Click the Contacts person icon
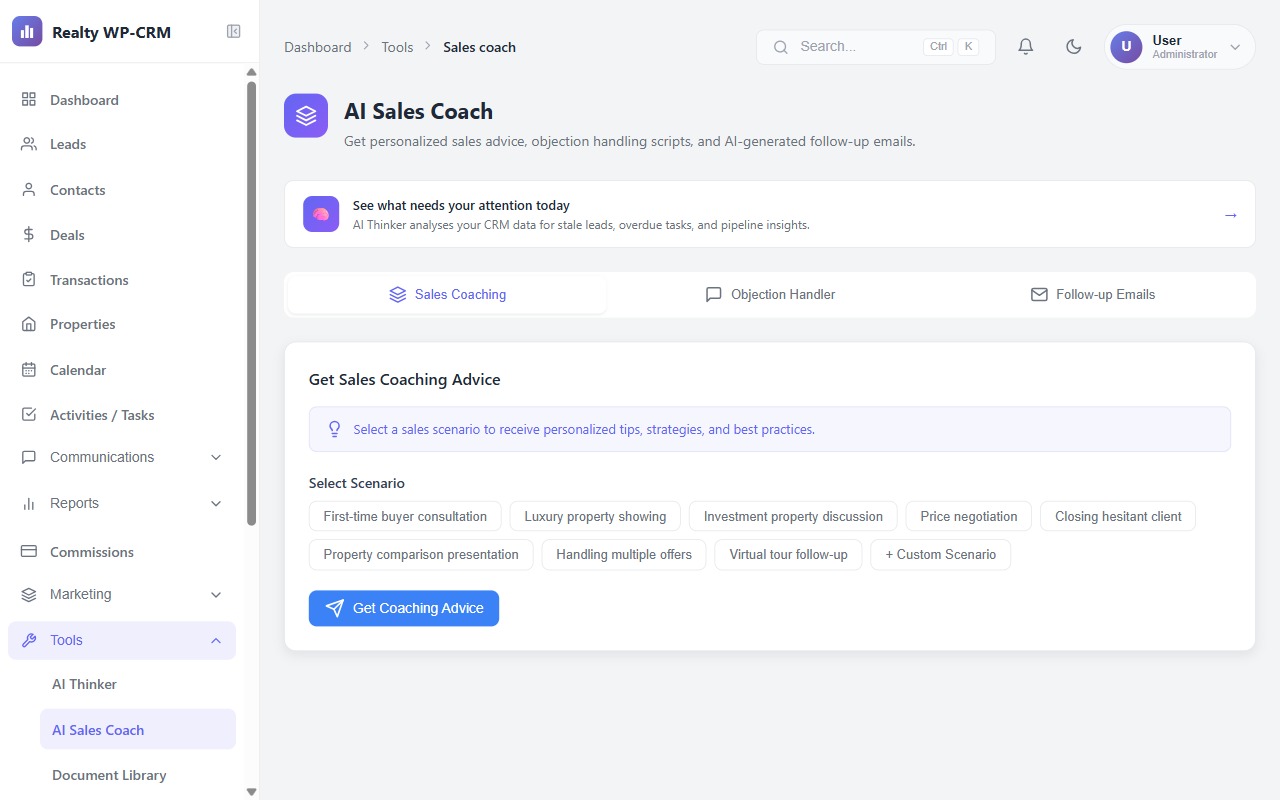The width and height of the screenshot is (1280, 800). [x=29, y=190]
